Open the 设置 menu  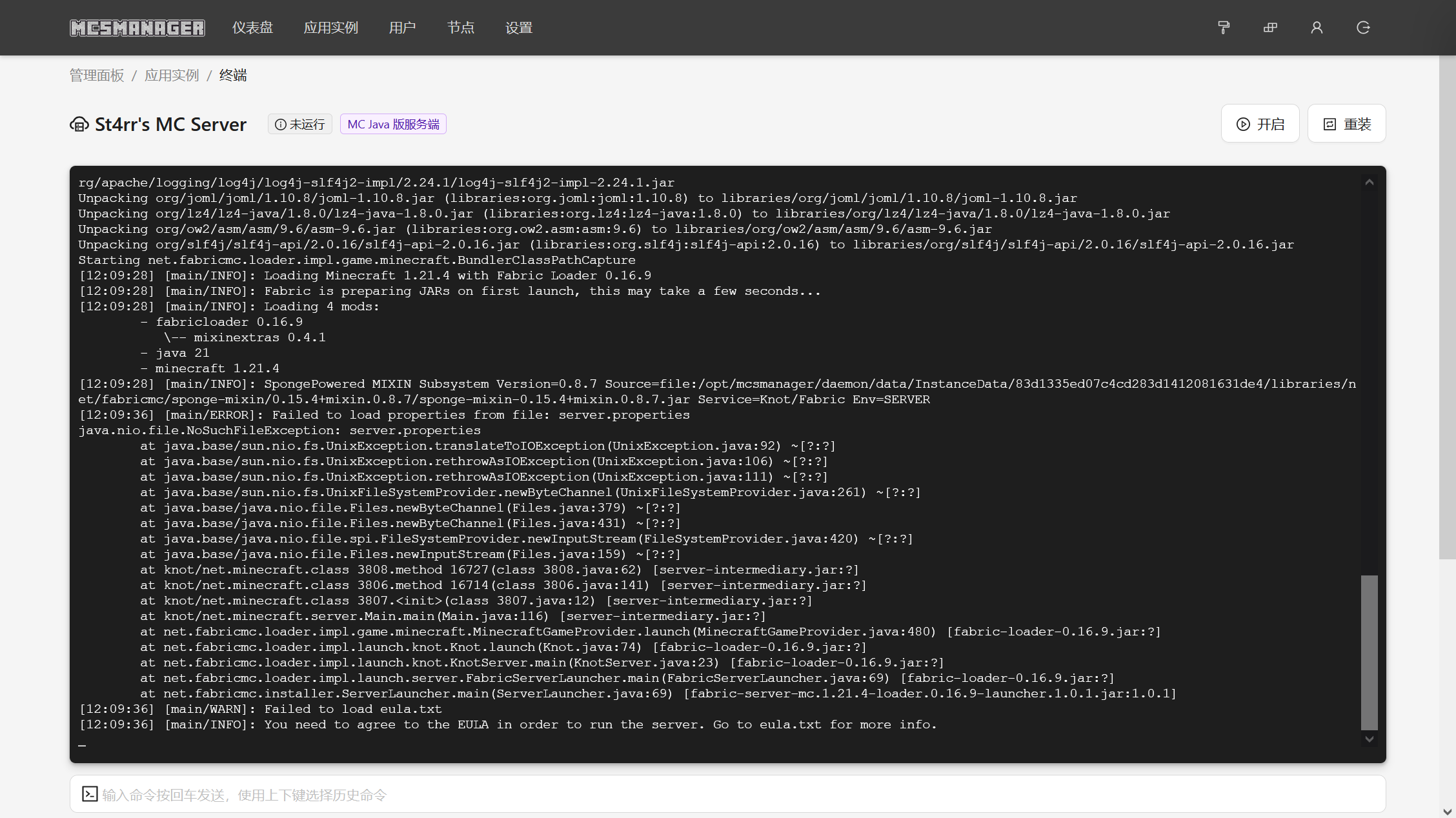[x=519, y=28]
